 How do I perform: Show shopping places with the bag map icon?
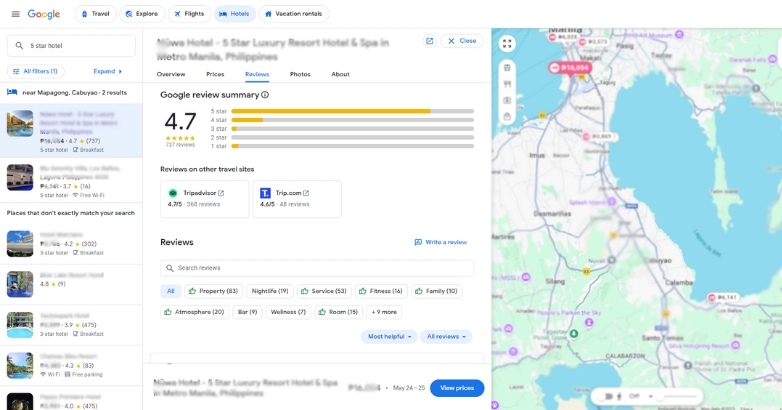[x=507, y=117]
